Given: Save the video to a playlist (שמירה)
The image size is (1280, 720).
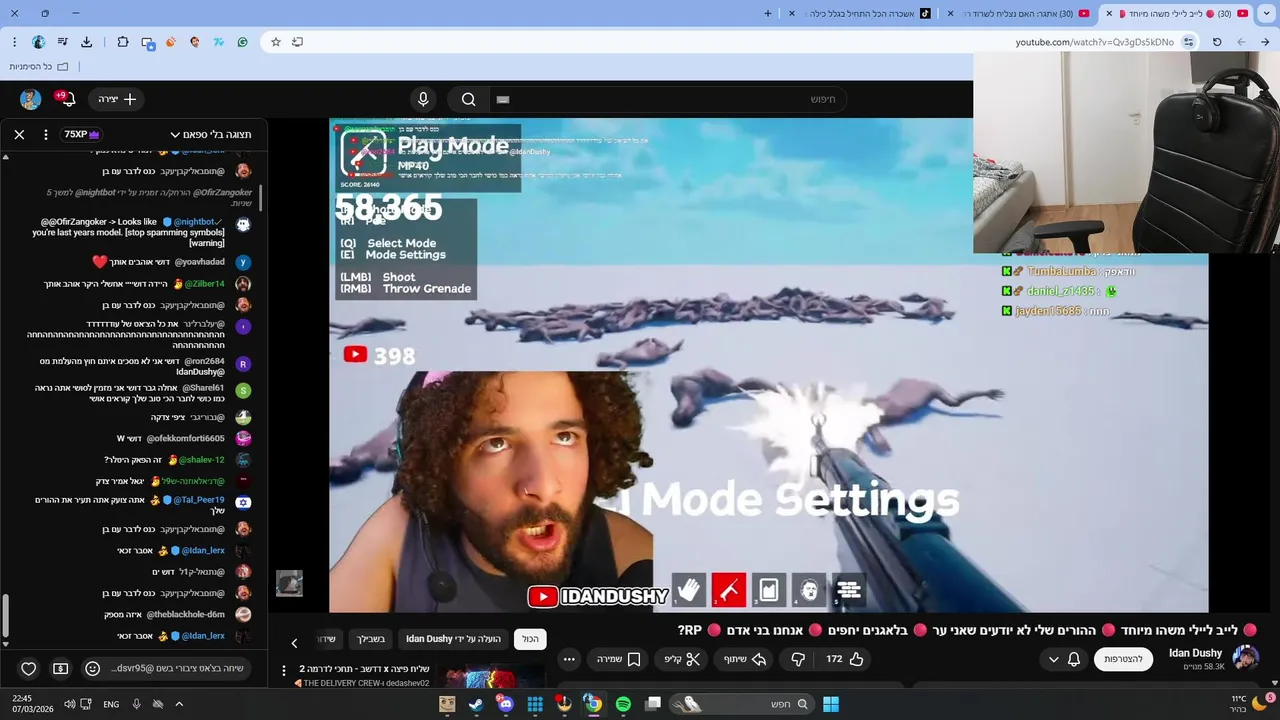Looking at the screenshot, I should pyautogui.click(x=619, y=659).
